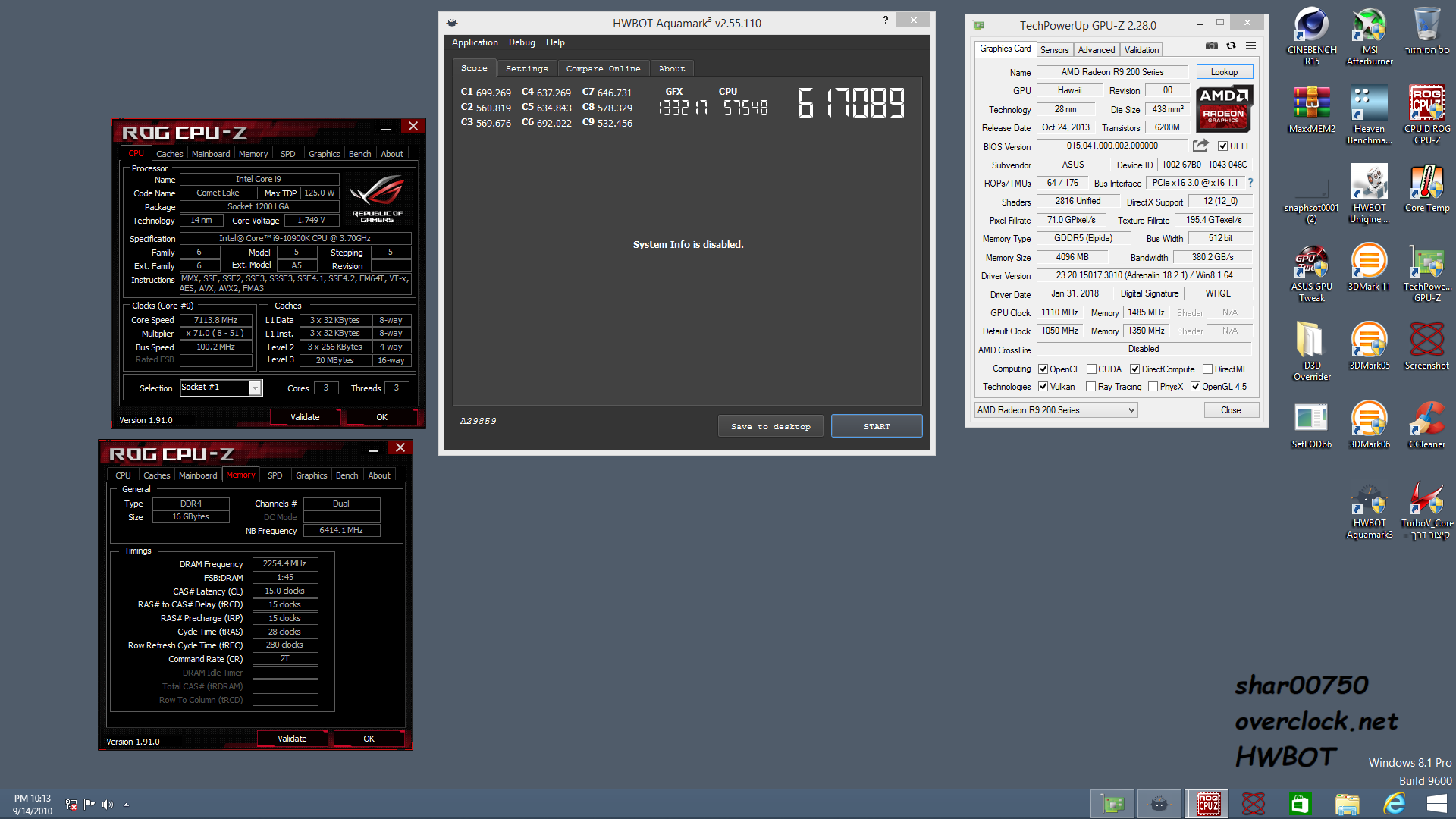Click GPU-Z refresh icon
This screenshot has width=1456, height=819.
[x=1231, y=46]
